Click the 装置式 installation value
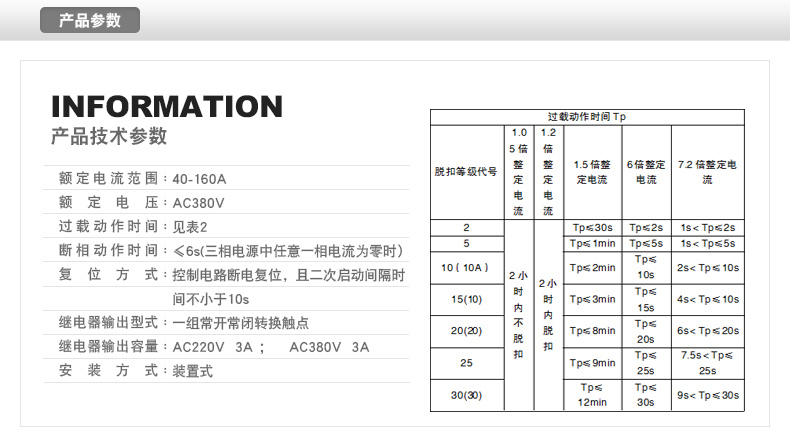The image size is (790, 444). [x=192, y=371]
